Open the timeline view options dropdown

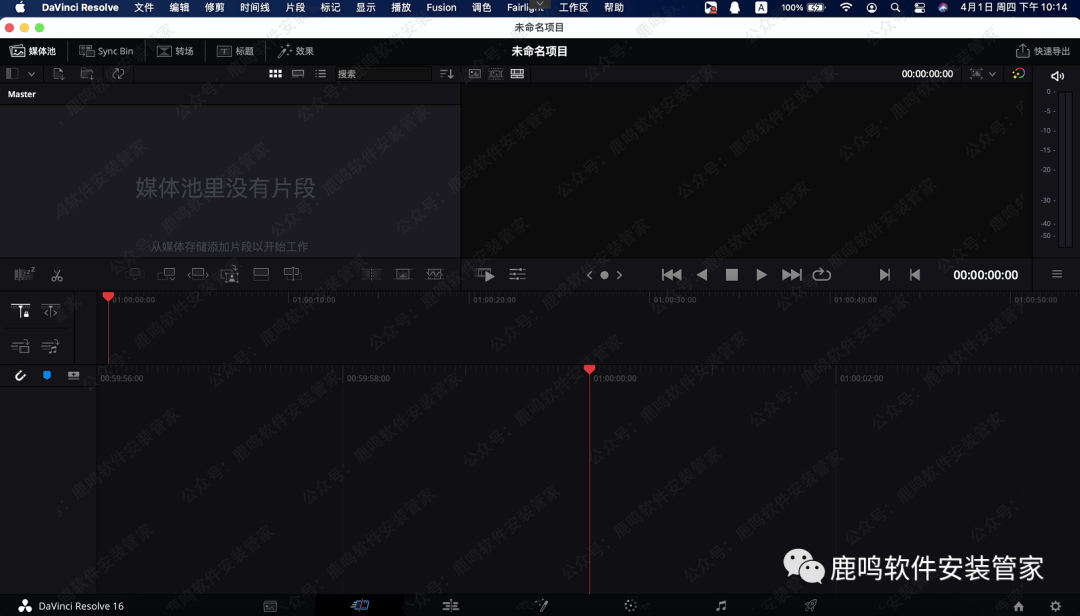coord(1056,274)
